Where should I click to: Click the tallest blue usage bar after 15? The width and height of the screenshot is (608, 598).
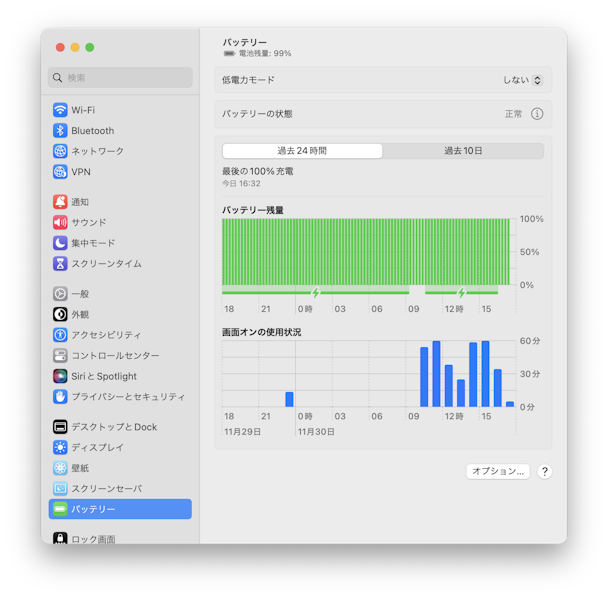pyautogui.click(x=485, y=373)
